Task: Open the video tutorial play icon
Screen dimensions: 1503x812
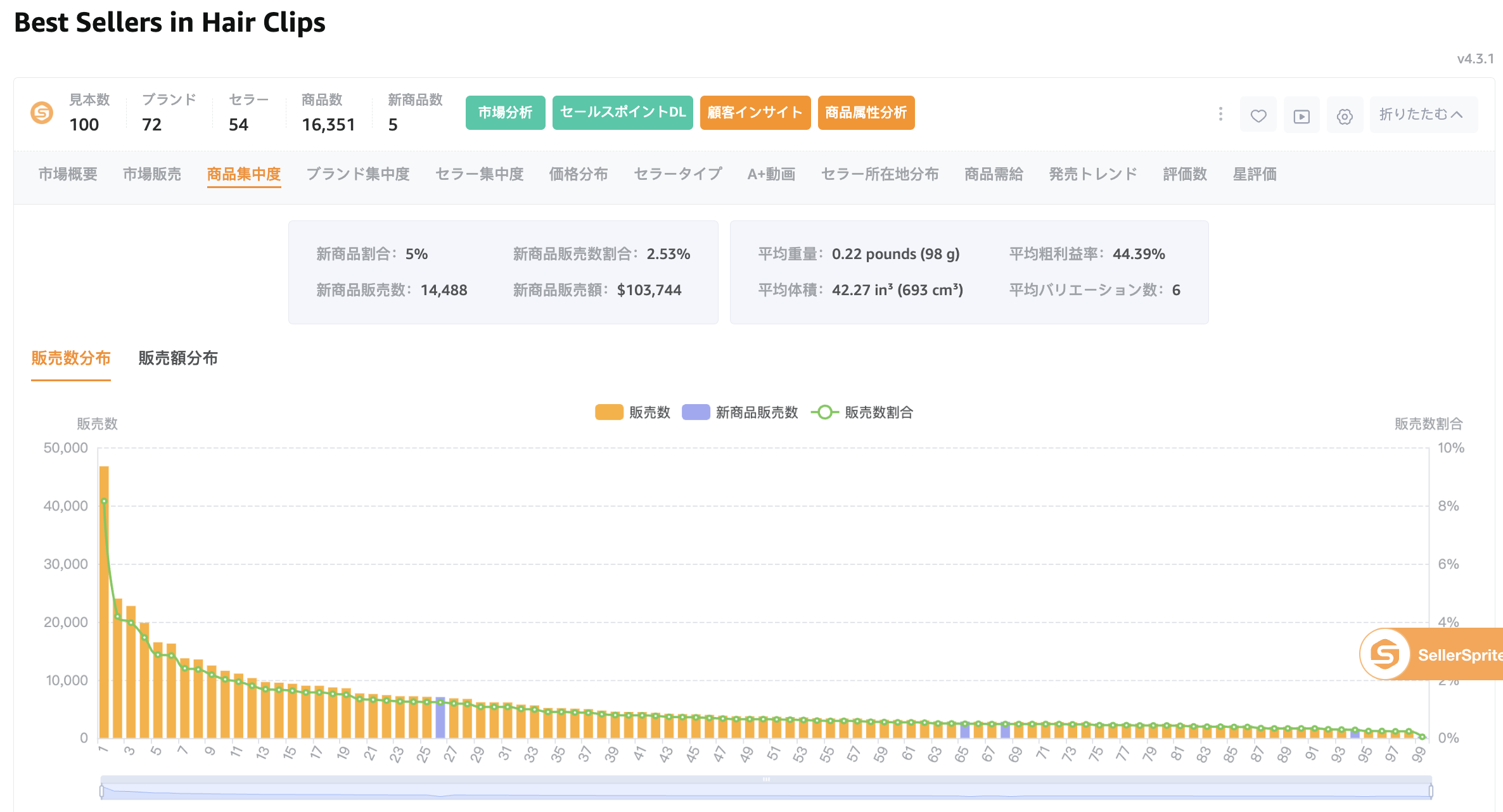Action: (1302, 115)
